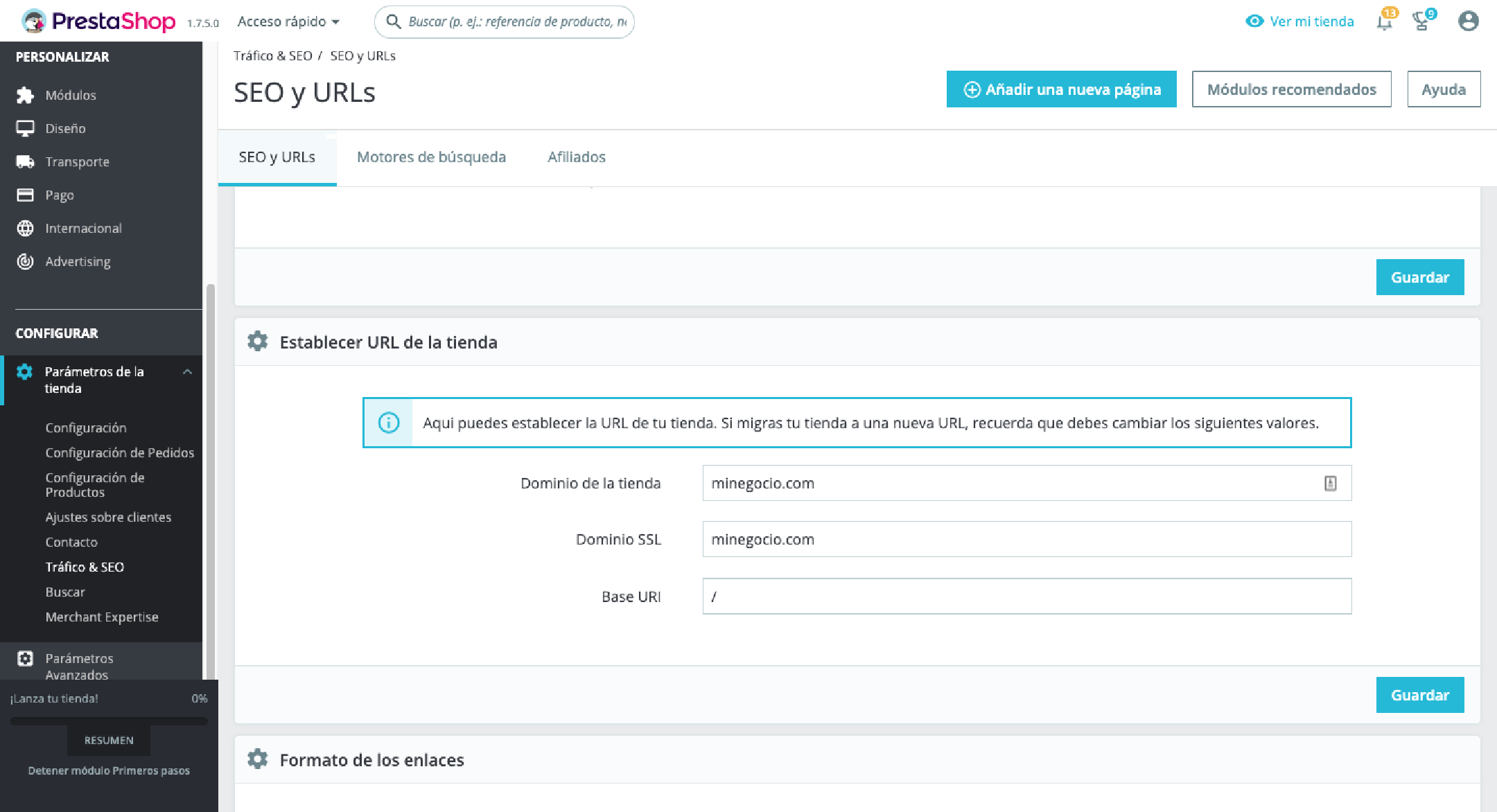Open Ajustes sobre clientes submenu item
The image size is (1497, 812).
[108, 517]
